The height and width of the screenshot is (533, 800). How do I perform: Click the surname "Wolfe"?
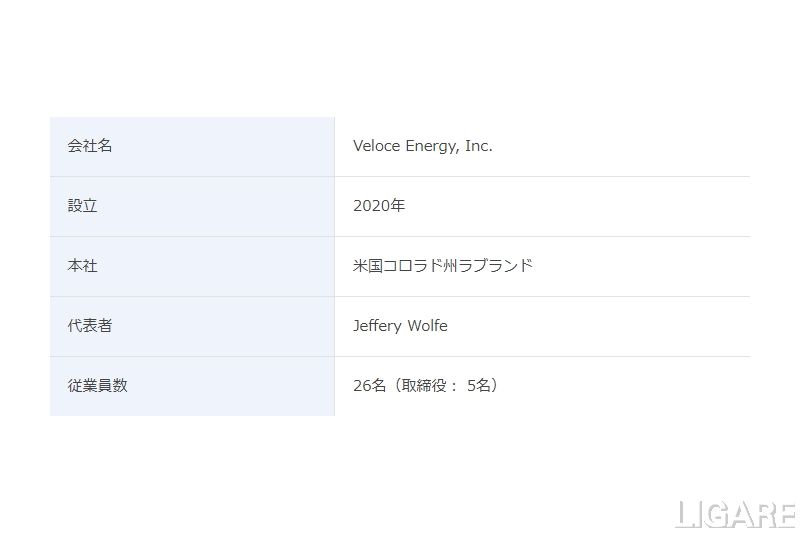point(426,326)
